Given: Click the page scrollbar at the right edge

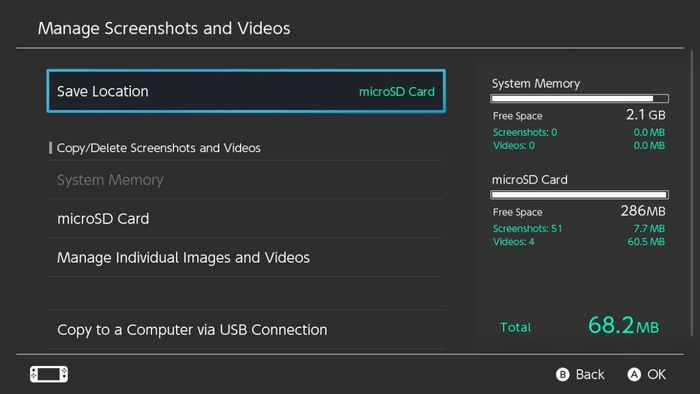Looking at the screenshot, I should [x=692, y=193].
